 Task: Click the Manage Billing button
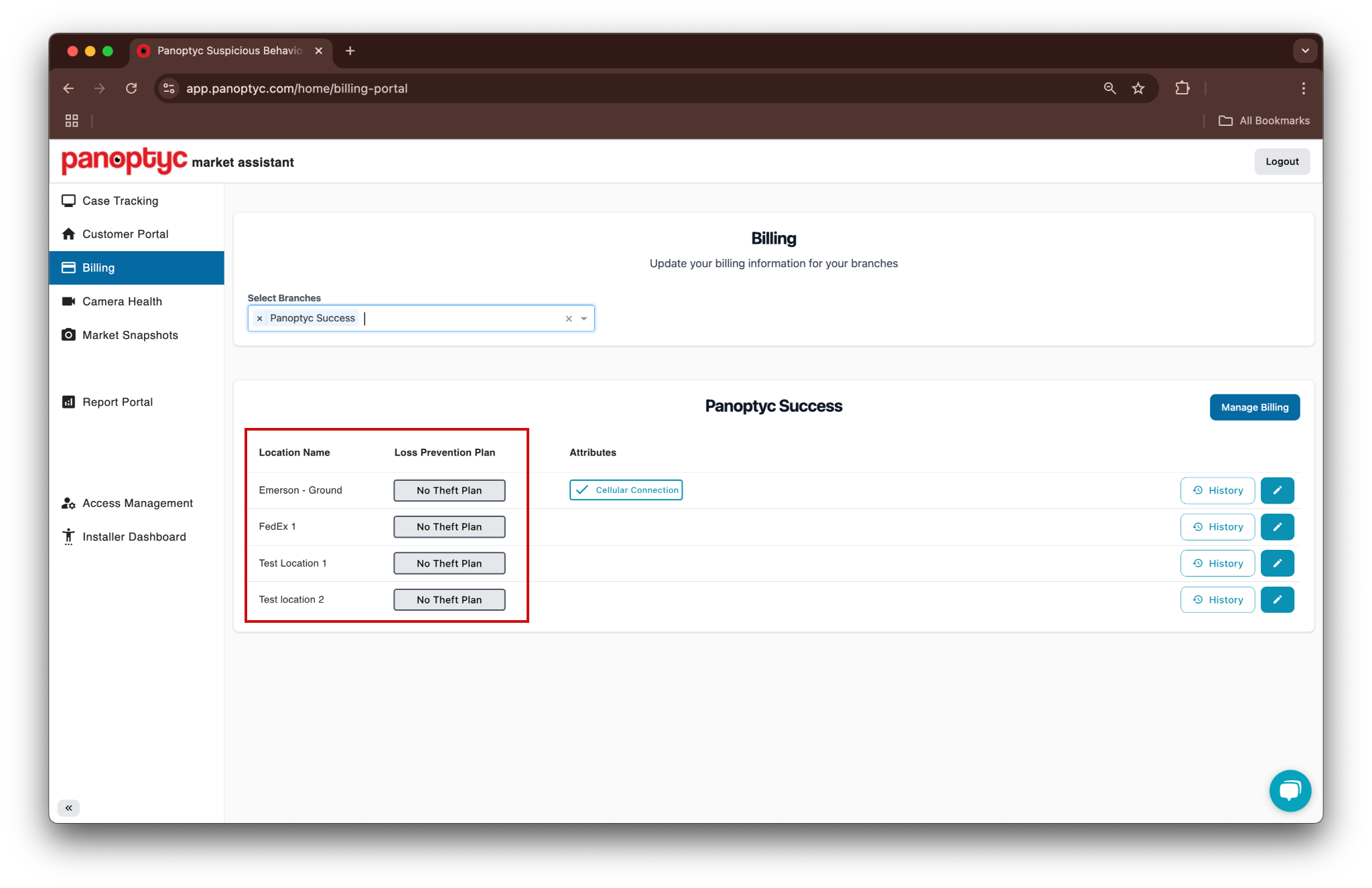tap(1254, 407)
